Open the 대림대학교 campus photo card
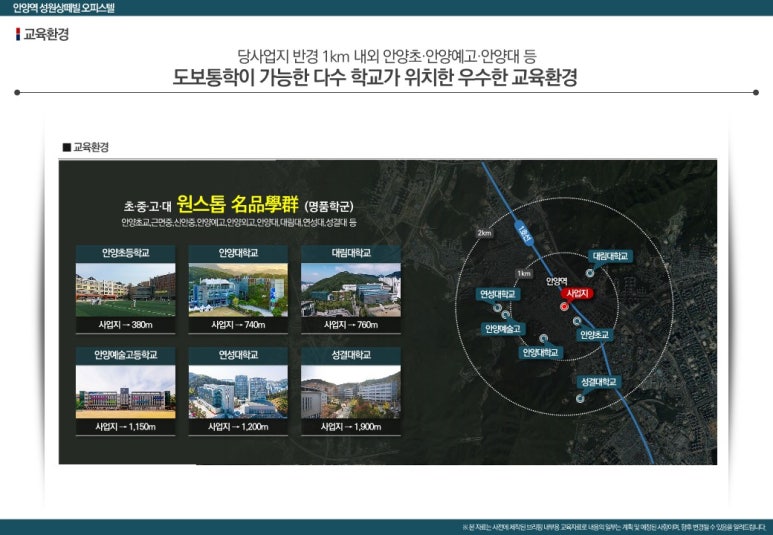 tap(351, 290)
